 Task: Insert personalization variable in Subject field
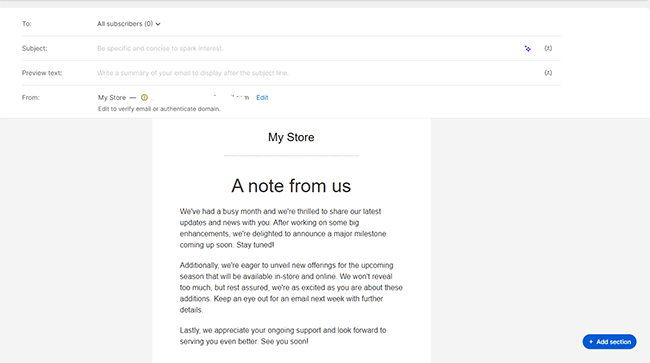click(548, 48)
